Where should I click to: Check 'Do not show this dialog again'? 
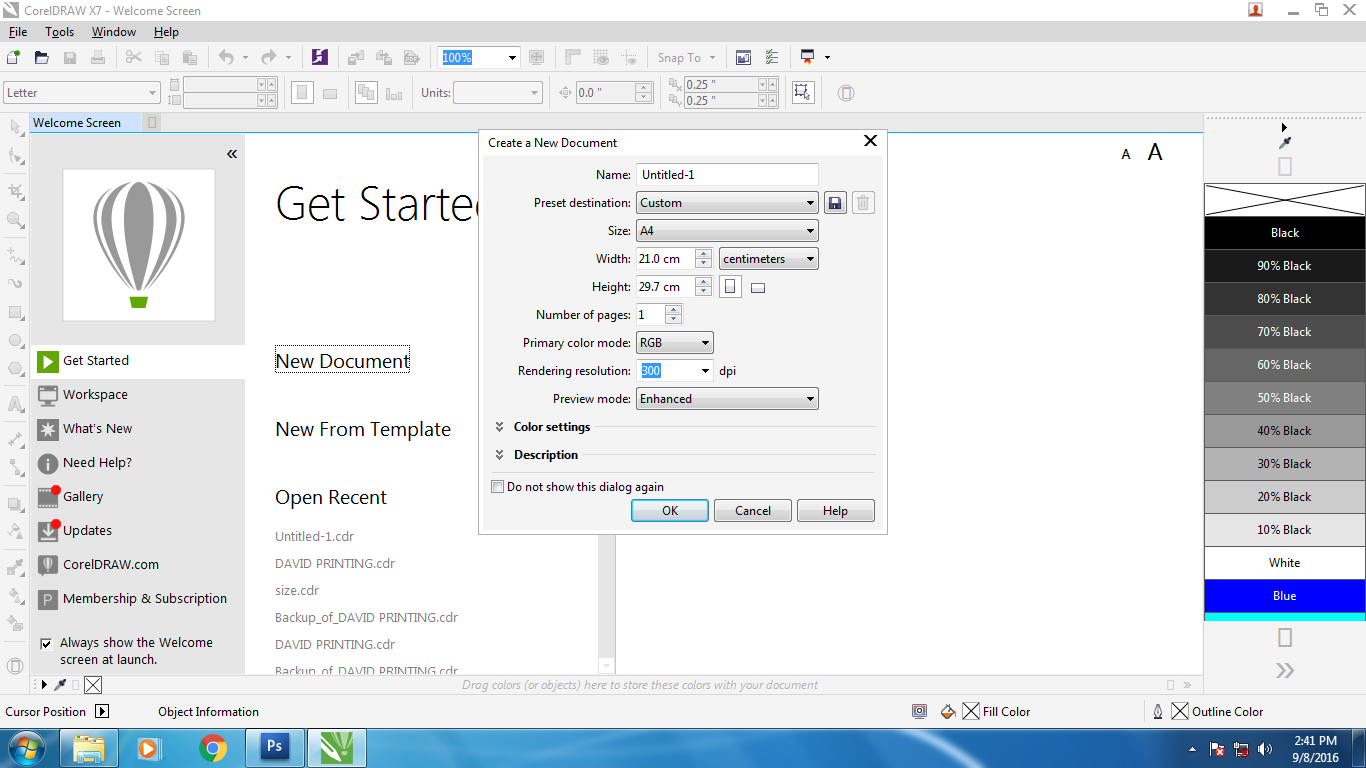pos(497,487)
